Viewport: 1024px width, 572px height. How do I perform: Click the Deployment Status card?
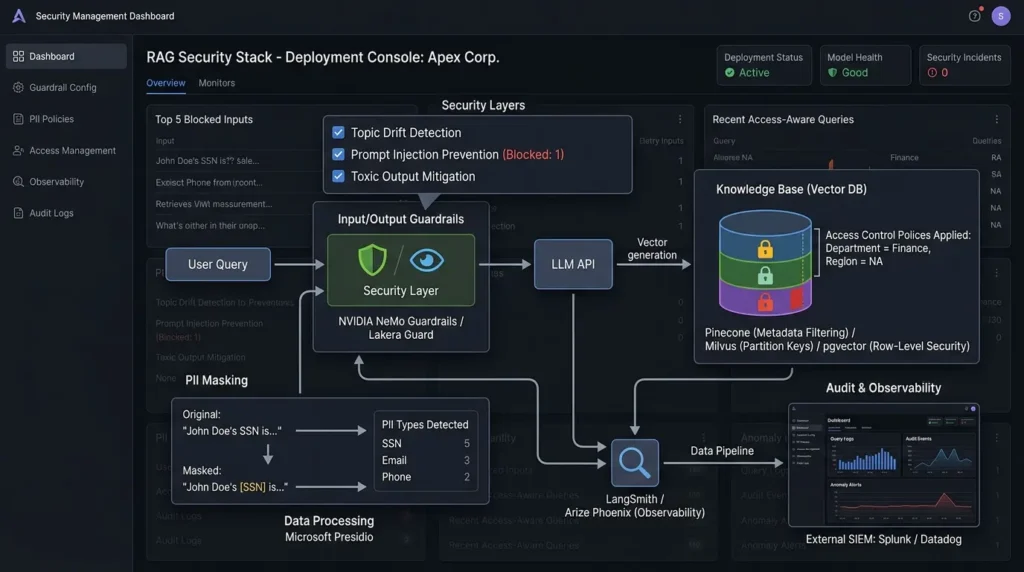click(x=763, y=65)
